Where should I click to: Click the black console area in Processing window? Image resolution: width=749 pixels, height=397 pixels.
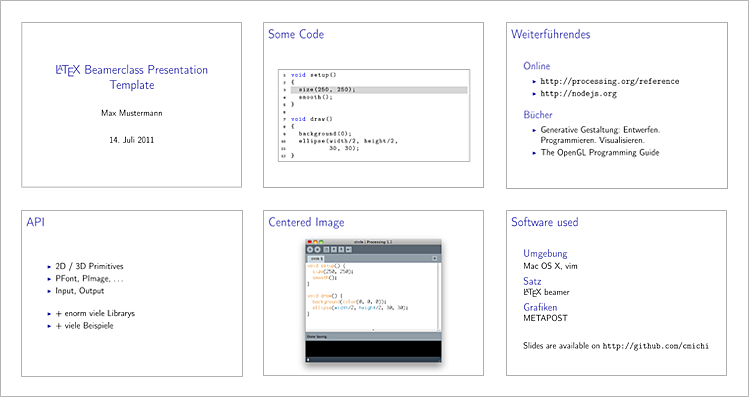373,348
